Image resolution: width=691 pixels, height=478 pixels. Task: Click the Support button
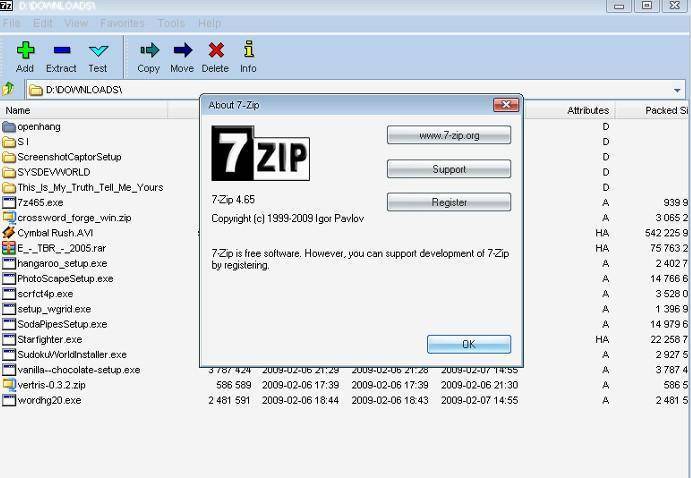coord(449,169)
